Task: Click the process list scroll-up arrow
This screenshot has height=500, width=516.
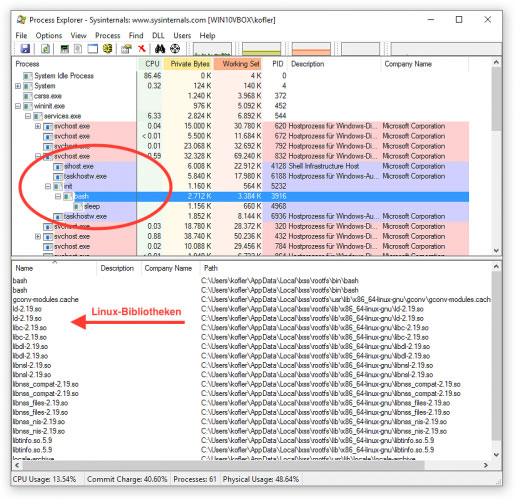Action: (496, 62)
